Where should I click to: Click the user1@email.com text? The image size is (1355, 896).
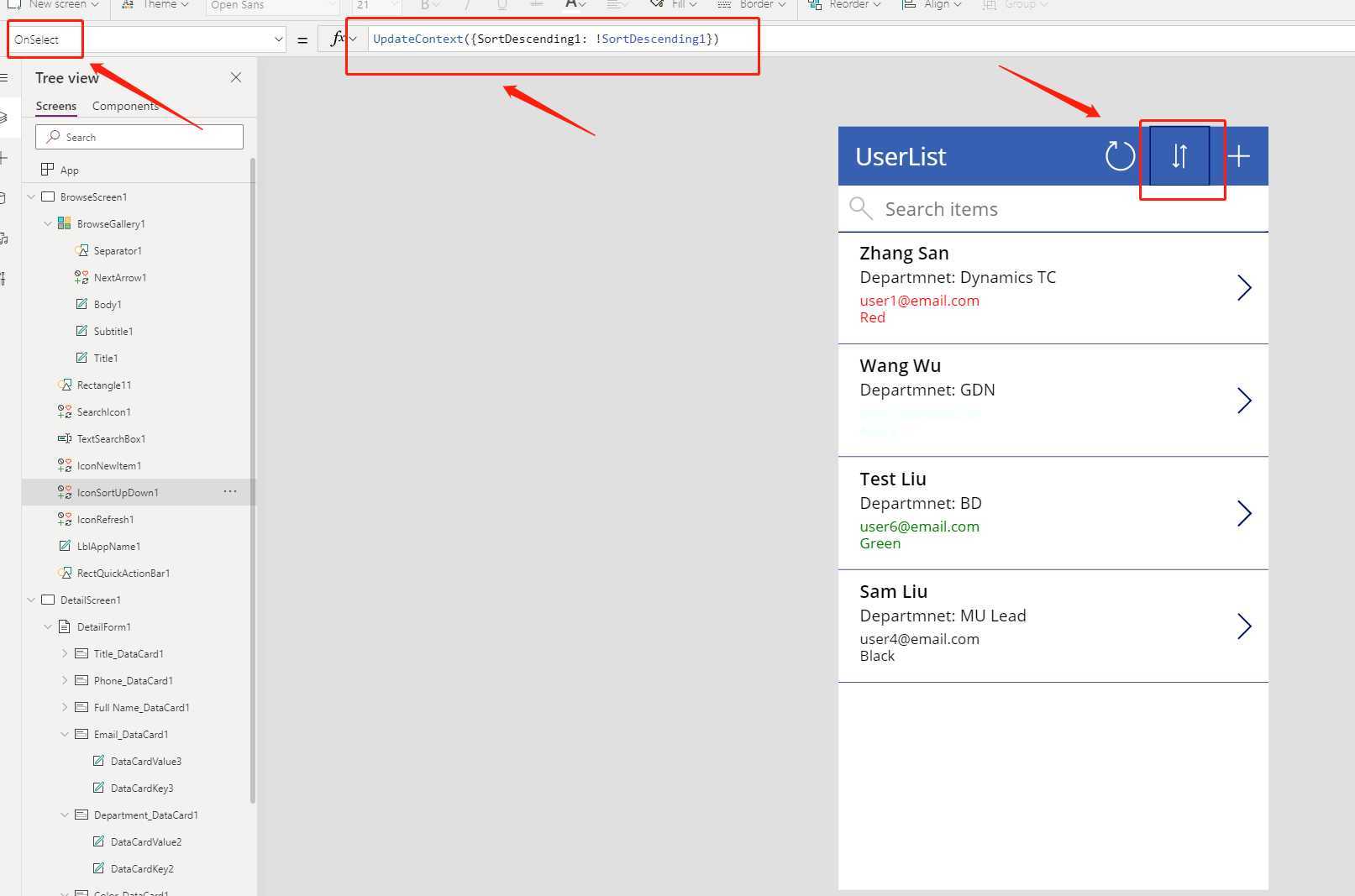click(919, 301)
